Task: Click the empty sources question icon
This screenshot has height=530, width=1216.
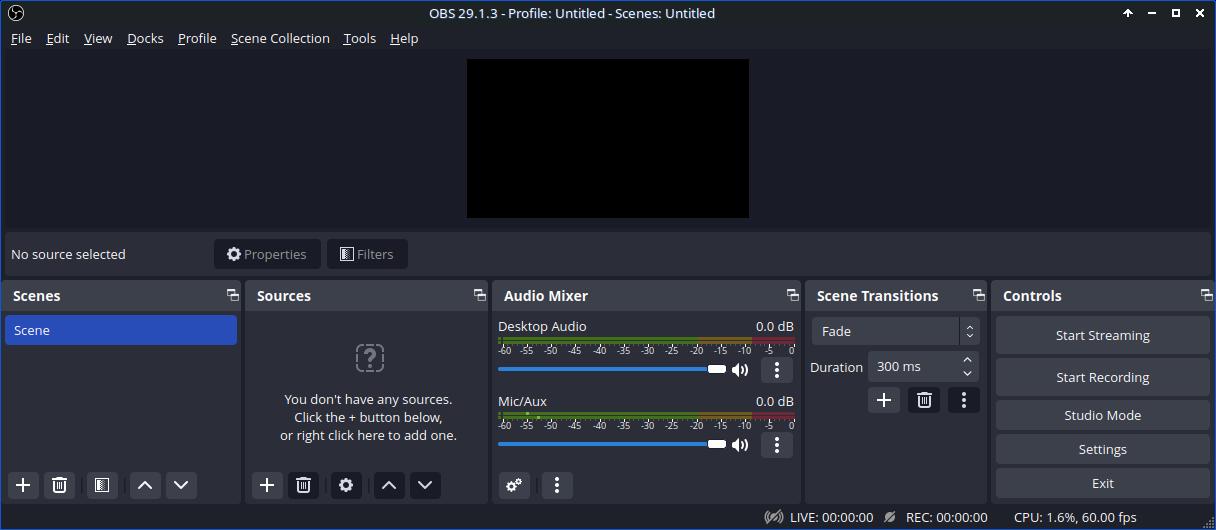Action: (x=369, y=358)
